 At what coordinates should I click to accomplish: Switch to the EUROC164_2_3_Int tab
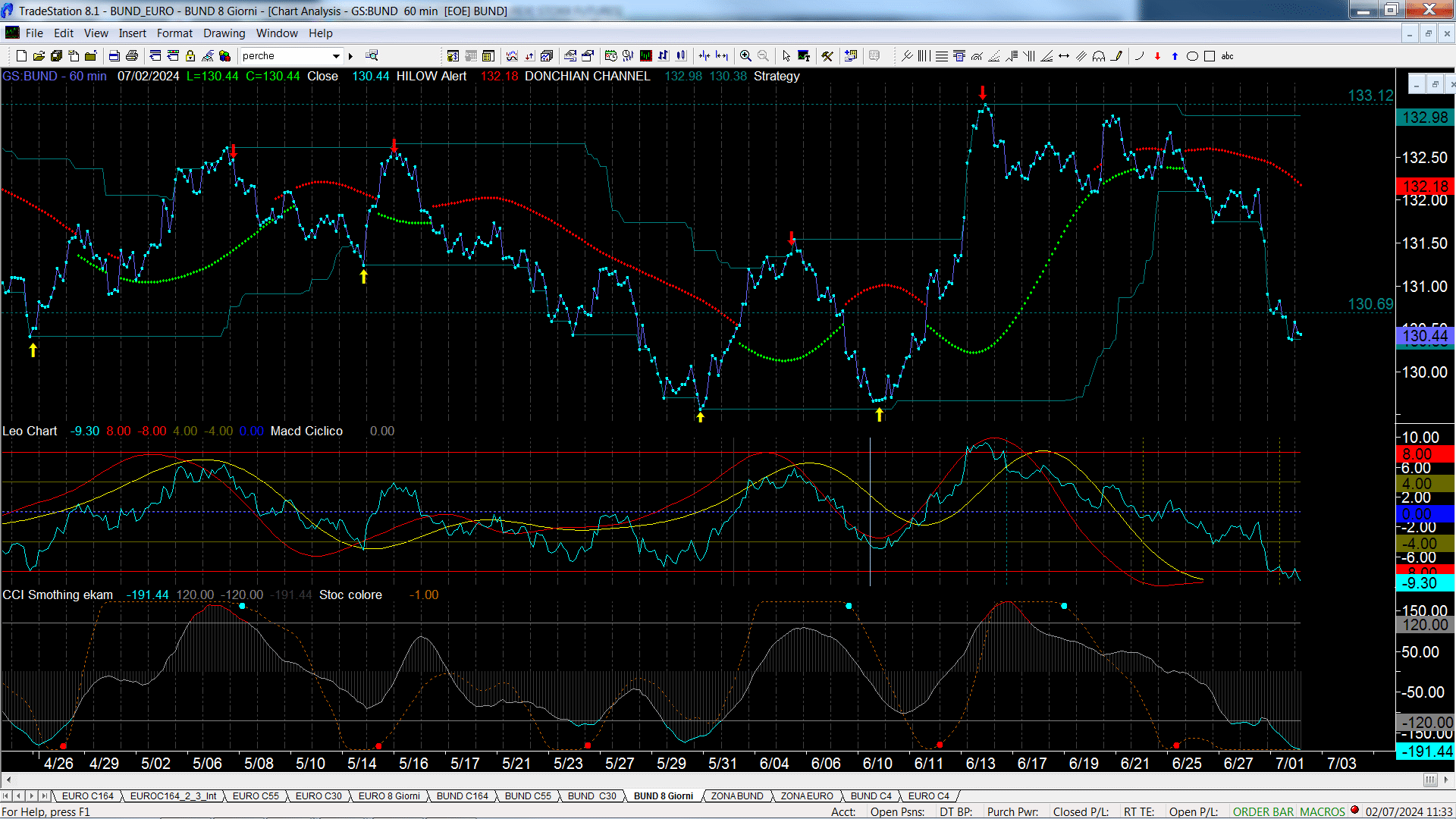(173, 796)
